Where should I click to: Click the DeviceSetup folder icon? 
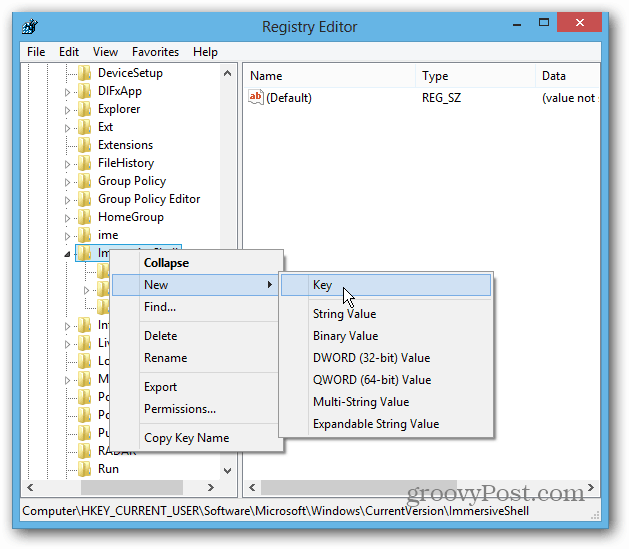(x=85, y=73)
